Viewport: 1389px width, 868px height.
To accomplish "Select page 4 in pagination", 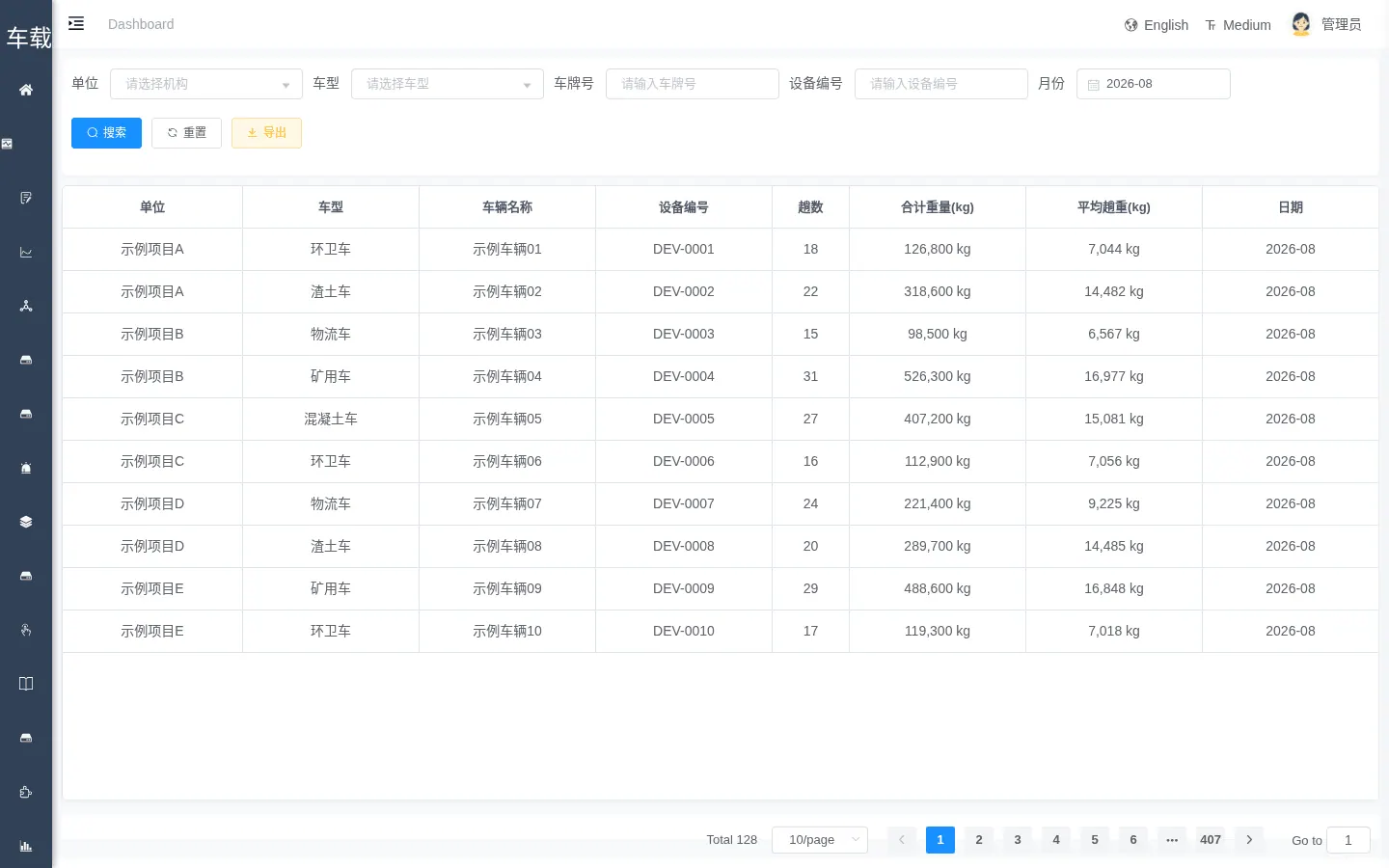I will [x=1056, y=840].
